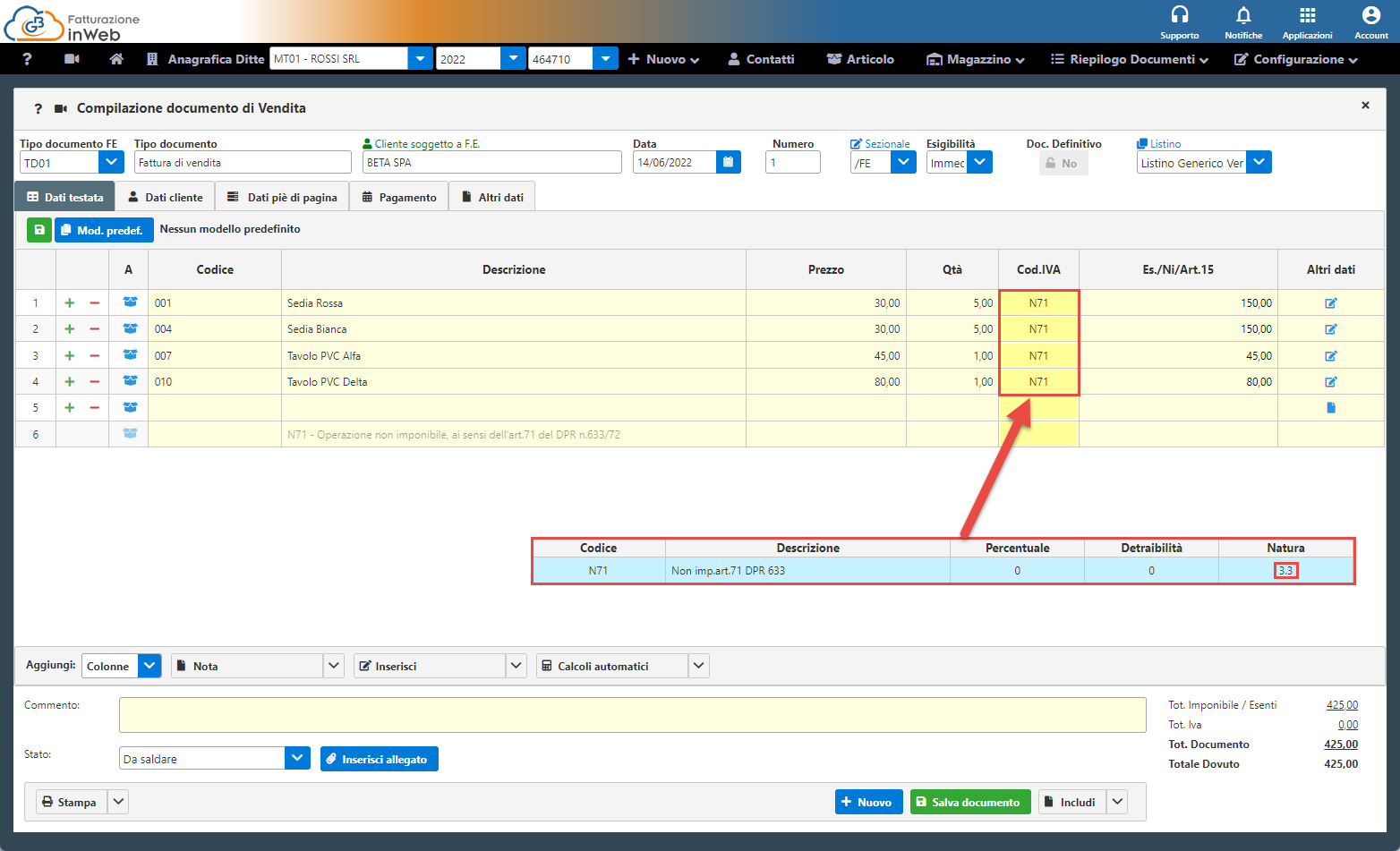1400x851 pixels.
Task: Open the Configurazione menu
Action: (1296, 59)
